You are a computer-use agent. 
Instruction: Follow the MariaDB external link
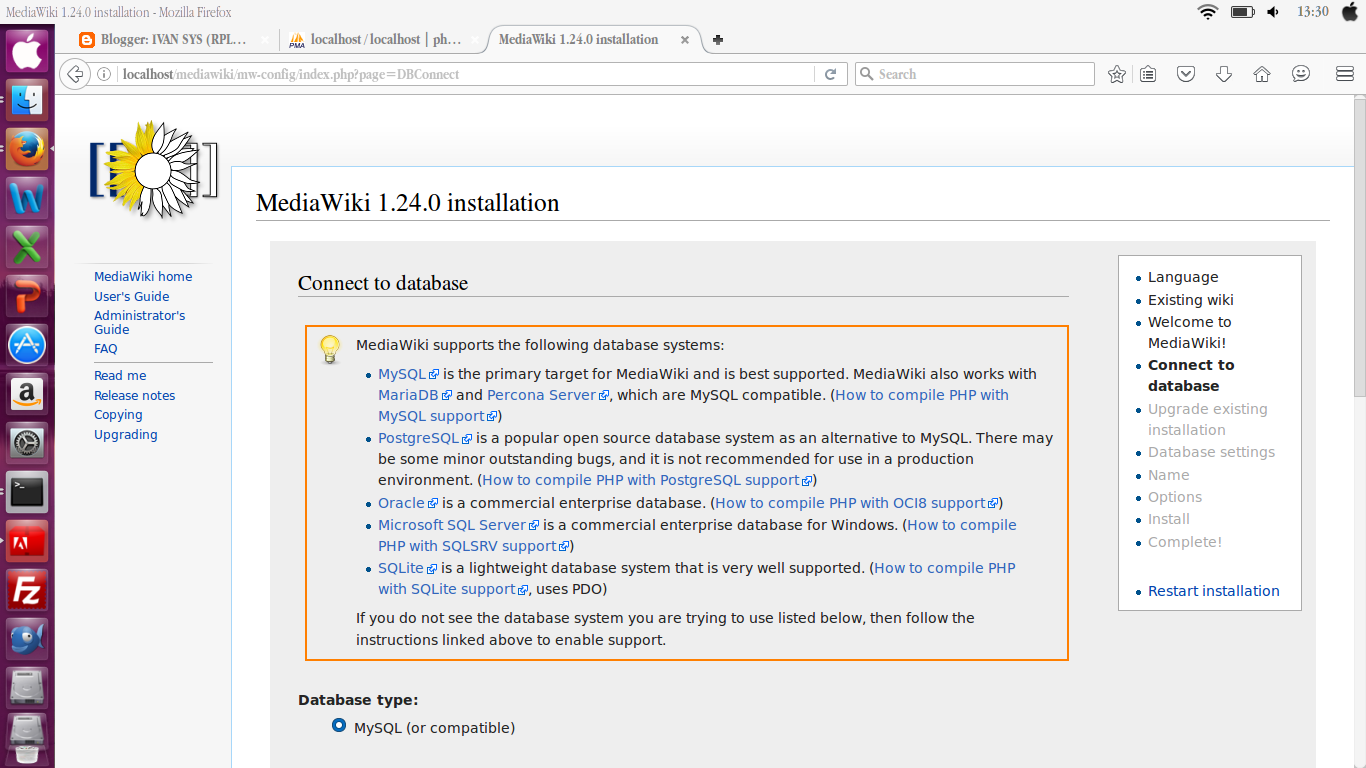[415, 395]
